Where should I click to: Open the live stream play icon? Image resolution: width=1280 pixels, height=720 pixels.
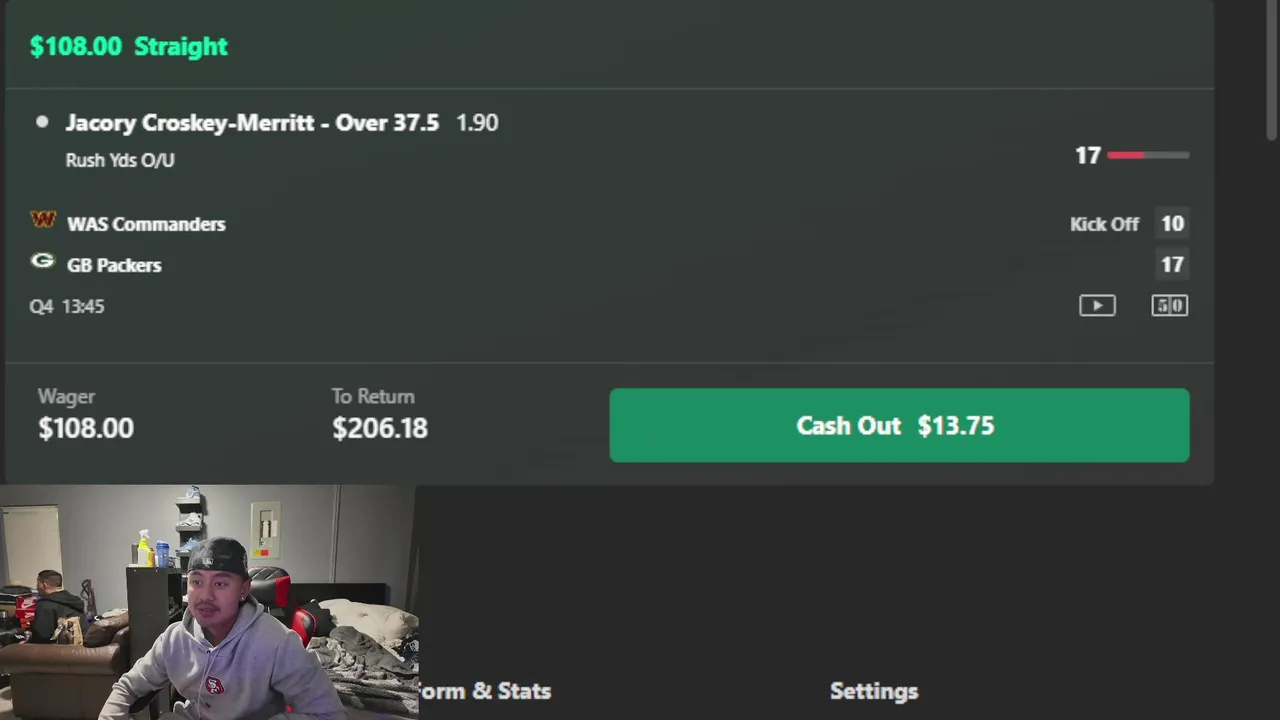click(1097, 306)
